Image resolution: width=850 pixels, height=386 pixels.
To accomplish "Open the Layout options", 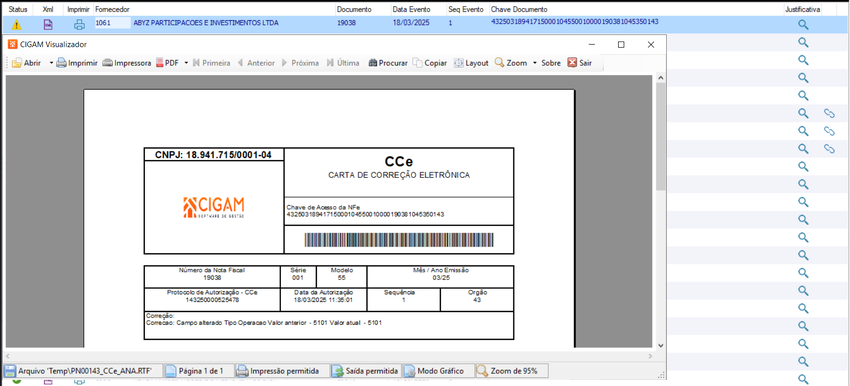I will point(471,63).
